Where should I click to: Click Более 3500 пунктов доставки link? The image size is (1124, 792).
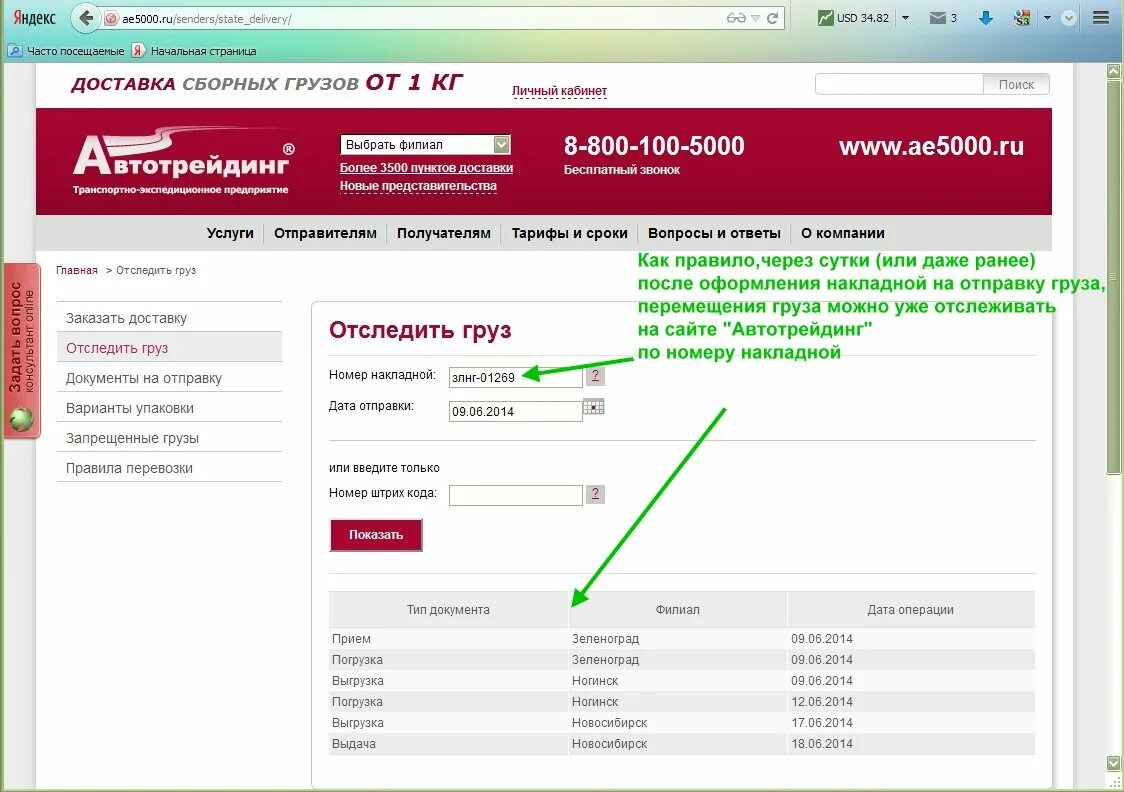427,168
